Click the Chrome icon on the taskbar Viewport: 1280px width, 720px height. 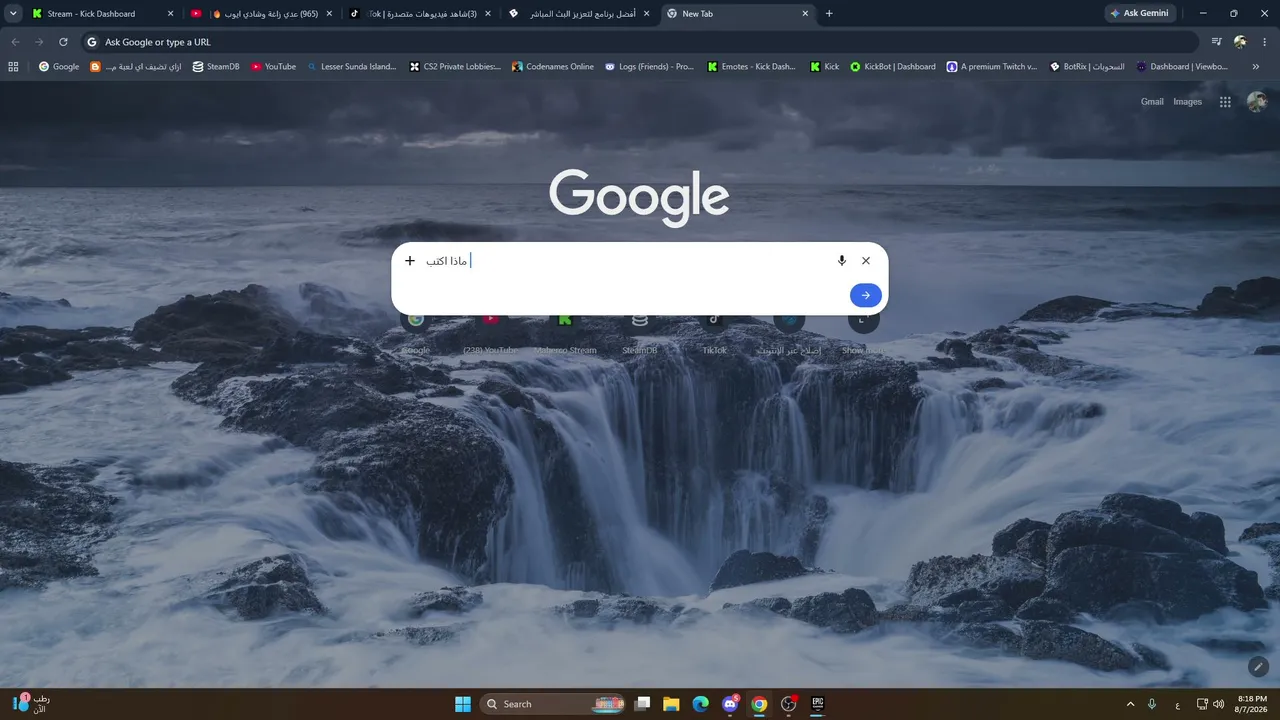tap(759, 704)
